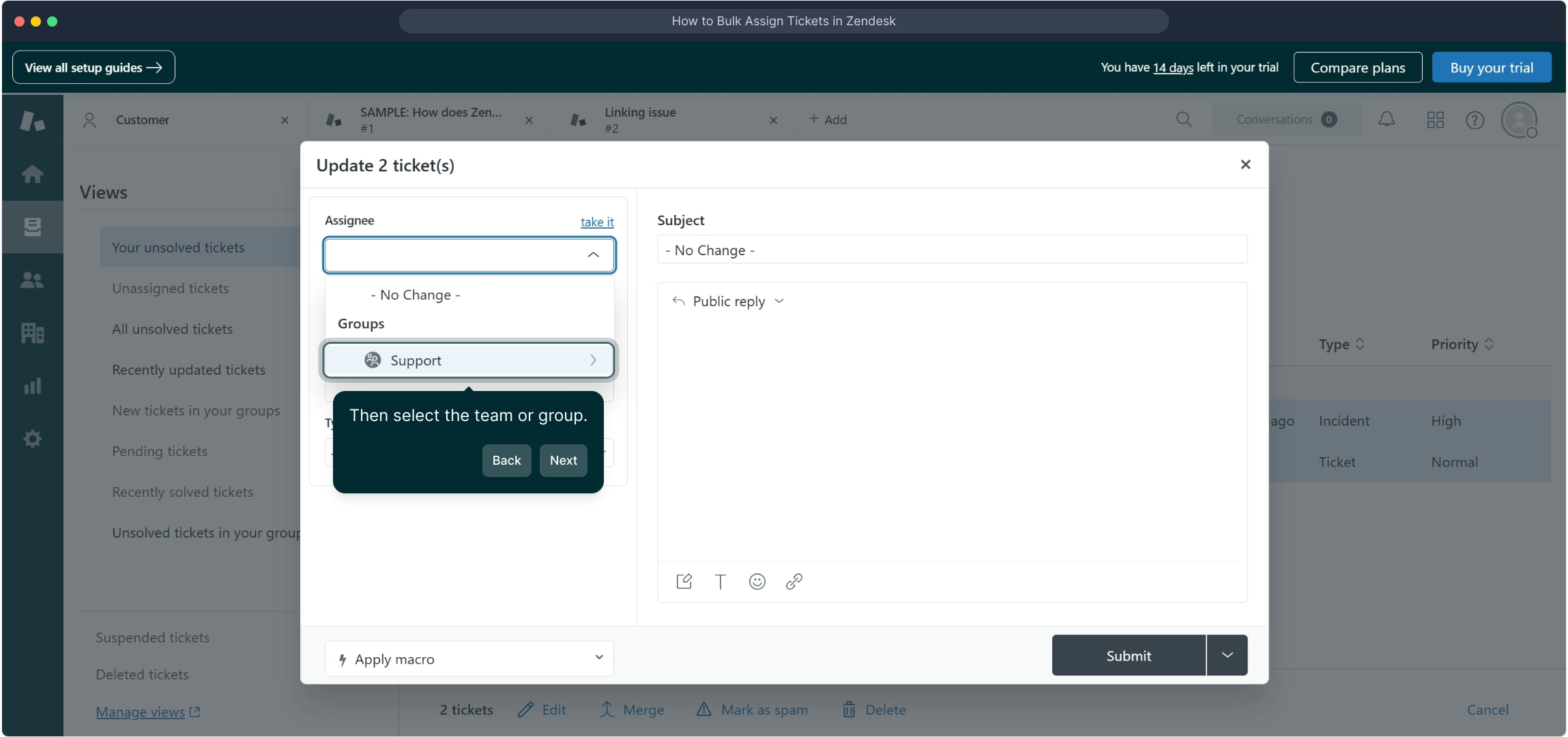Viewport: 1568px width, 737px height.
Task: Click the Submit button
Action: click(1129, 655)
